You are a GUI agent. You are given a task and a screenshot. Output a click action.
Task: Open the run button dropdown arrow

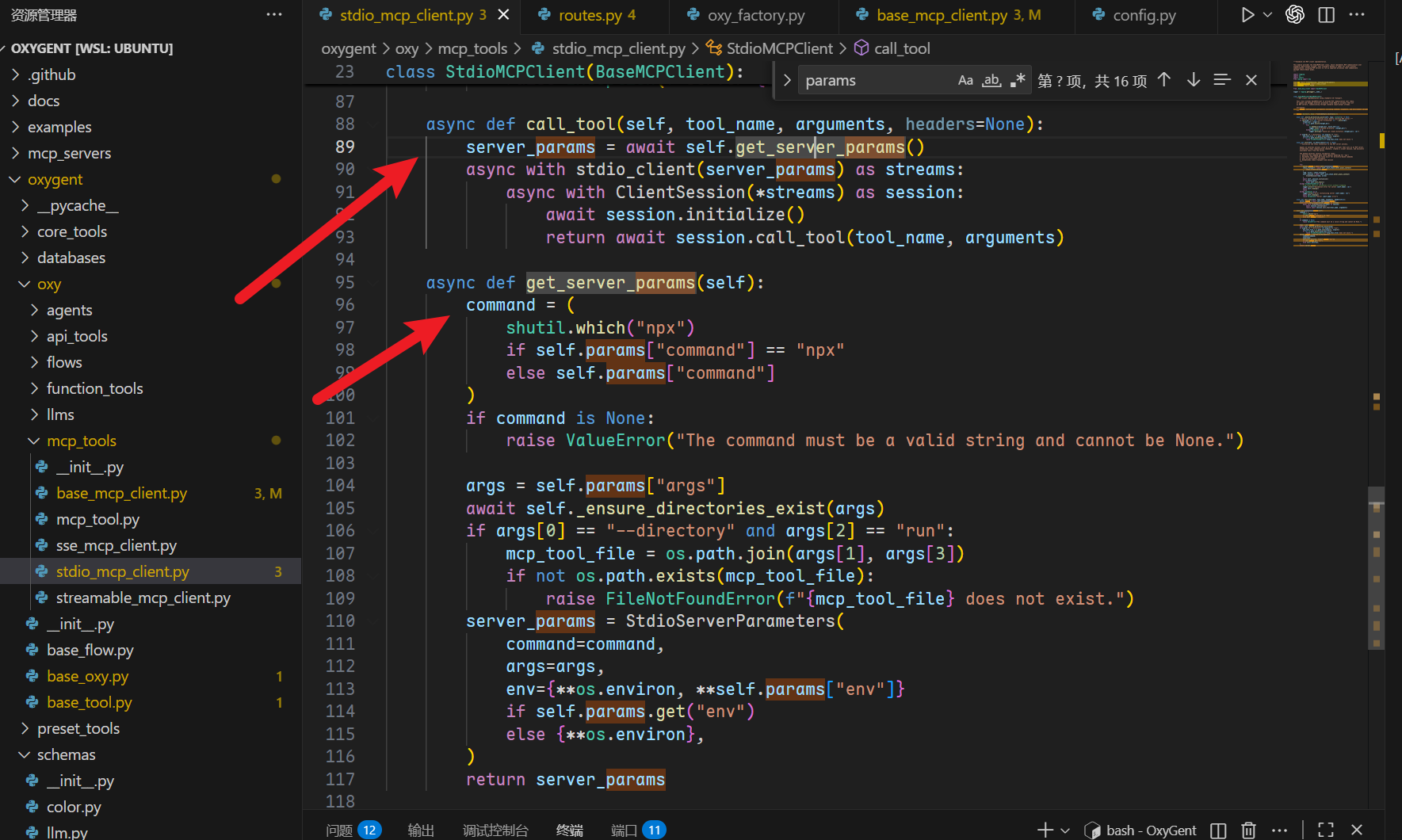click(1267, 15)
